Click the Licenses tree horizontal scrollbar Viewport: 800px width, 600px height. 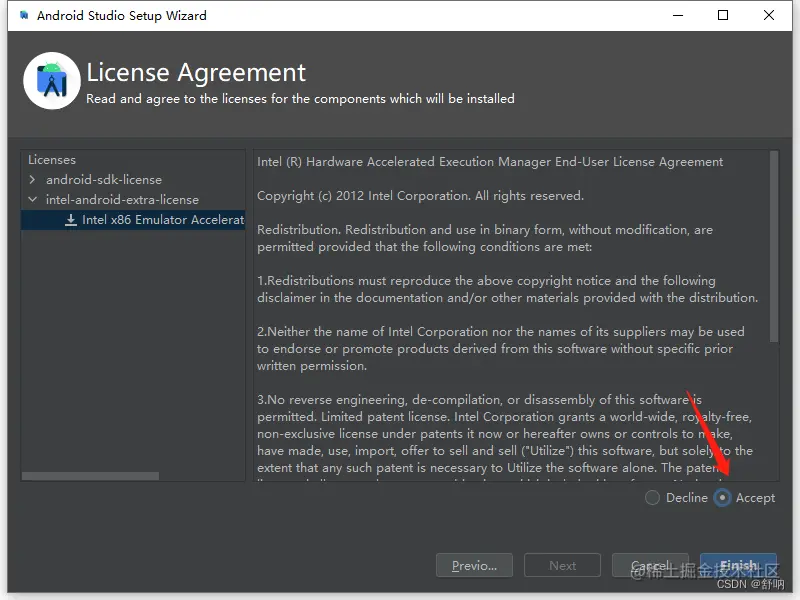coord(90,476)
